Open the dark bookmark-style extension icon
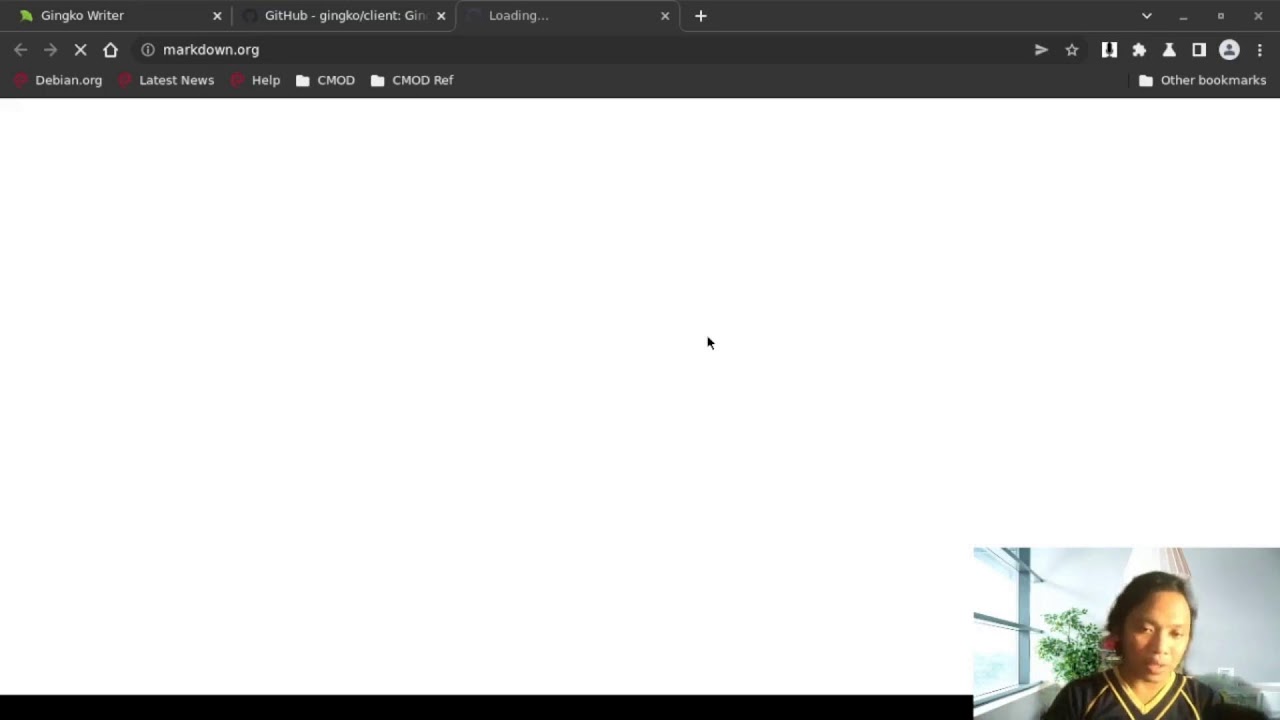 pos(1109,50)
